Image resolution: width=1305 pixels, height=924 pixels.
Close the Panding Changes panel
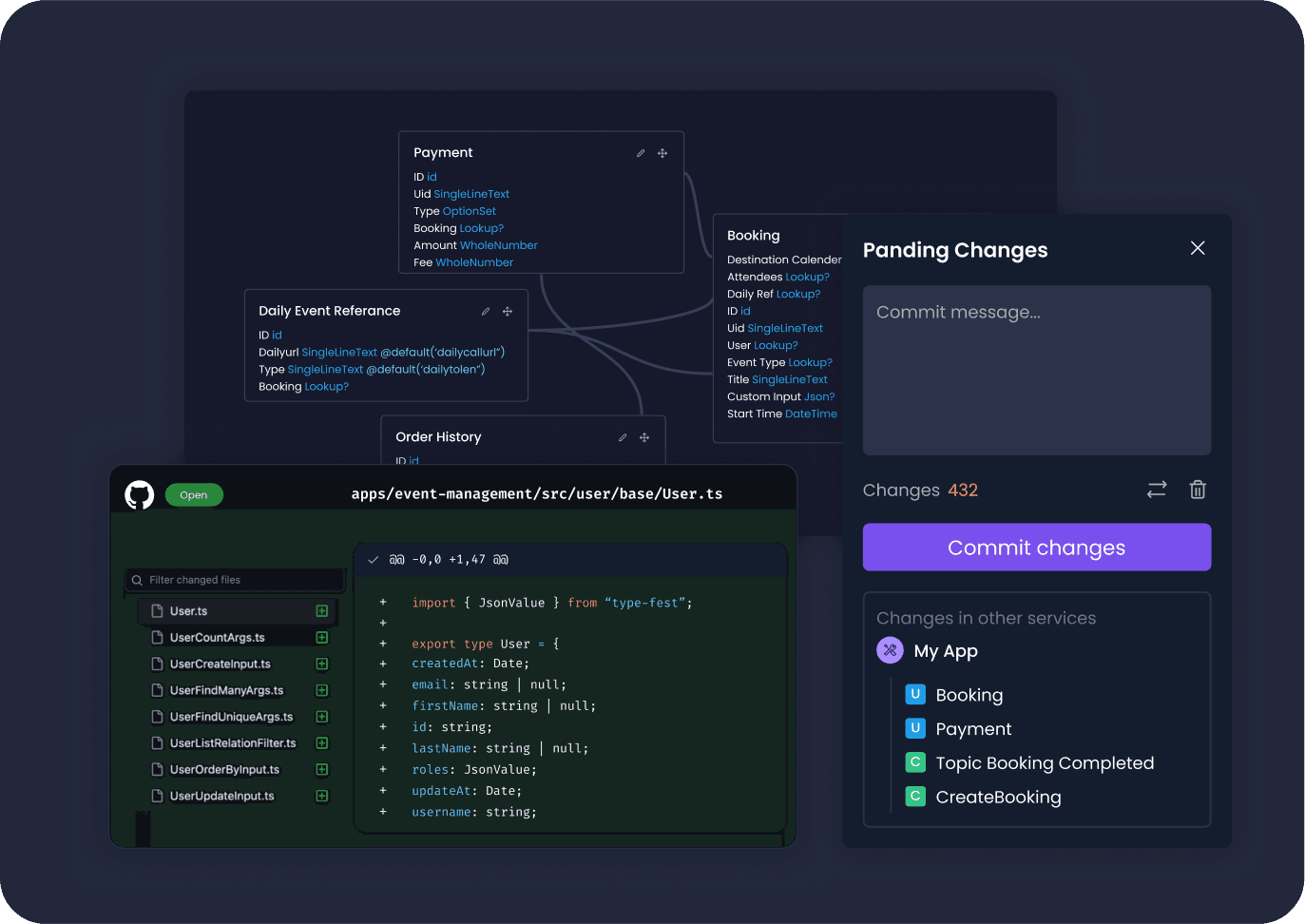coord(1198,248)
